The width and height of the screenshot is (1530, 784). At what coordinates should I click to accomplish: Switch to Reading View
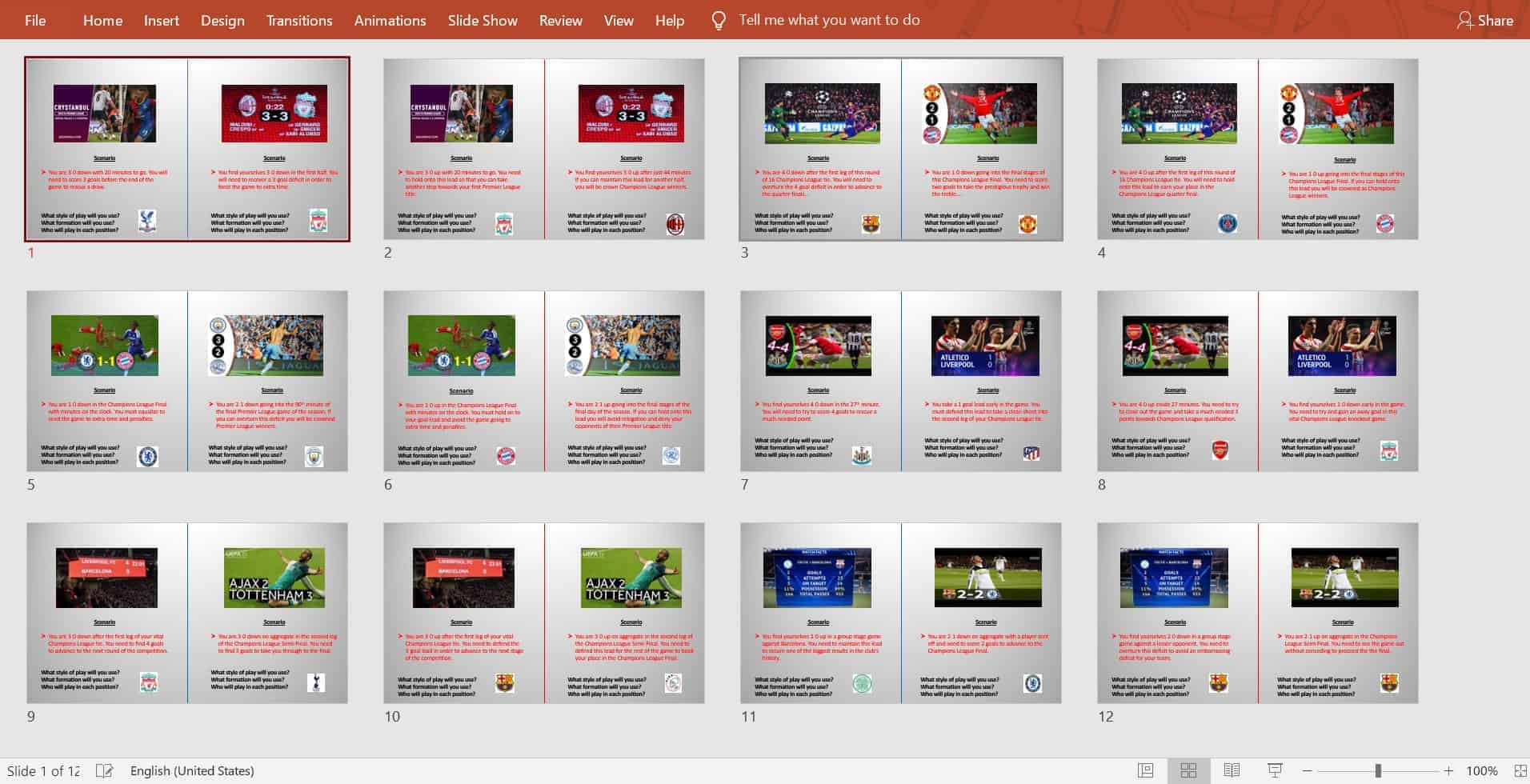tap(1232, 770)
